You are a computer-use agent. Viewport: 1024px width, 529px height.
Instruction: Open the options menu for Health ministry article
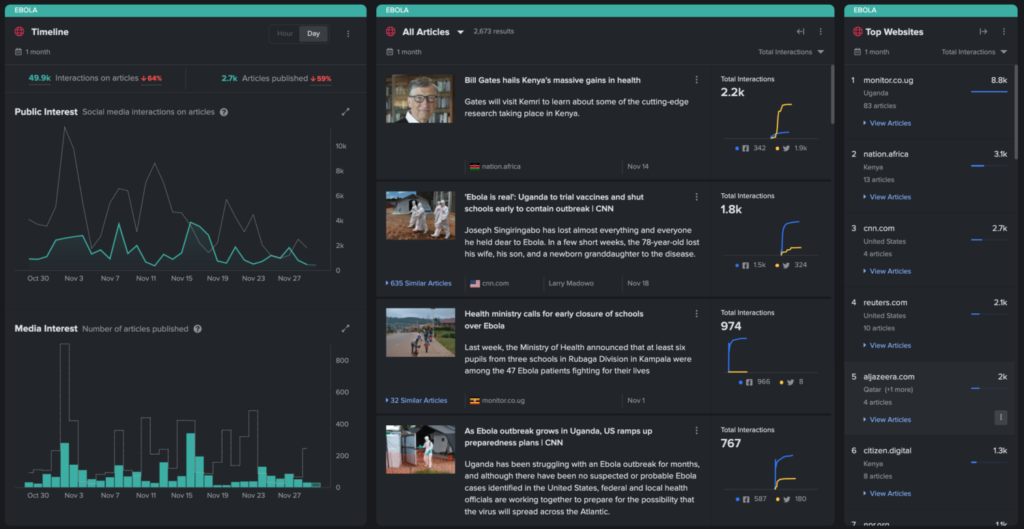tap(696, 313)
